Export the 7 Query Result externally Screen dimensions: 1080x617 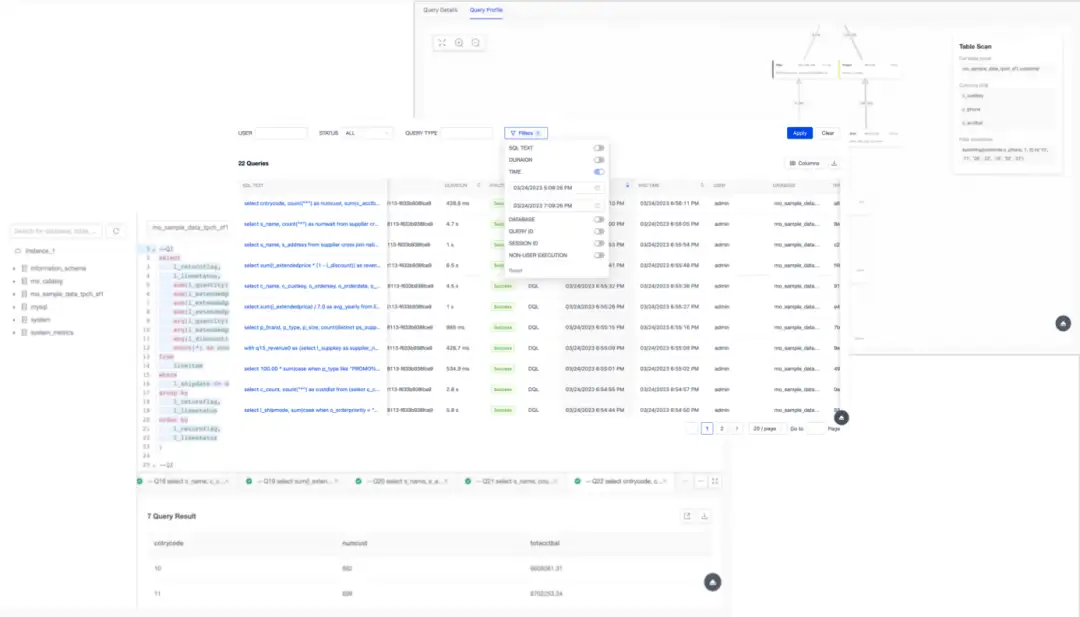(x=687, y=516)
